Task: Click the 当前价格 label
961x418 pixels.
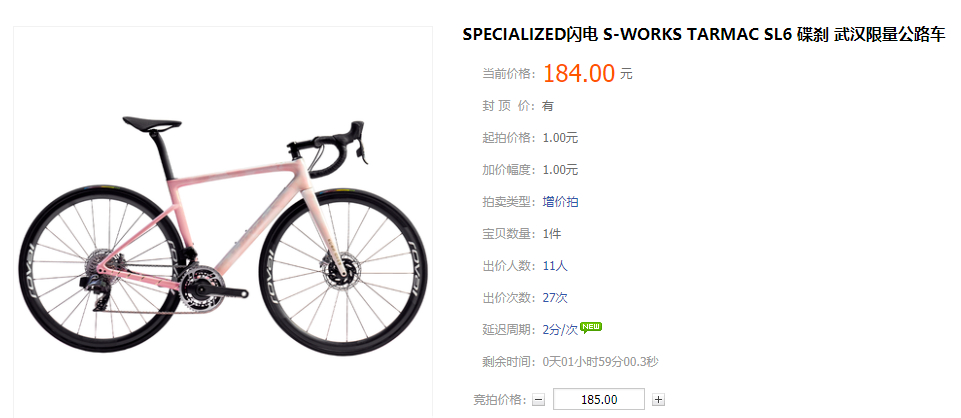Action: coord(509,74)
